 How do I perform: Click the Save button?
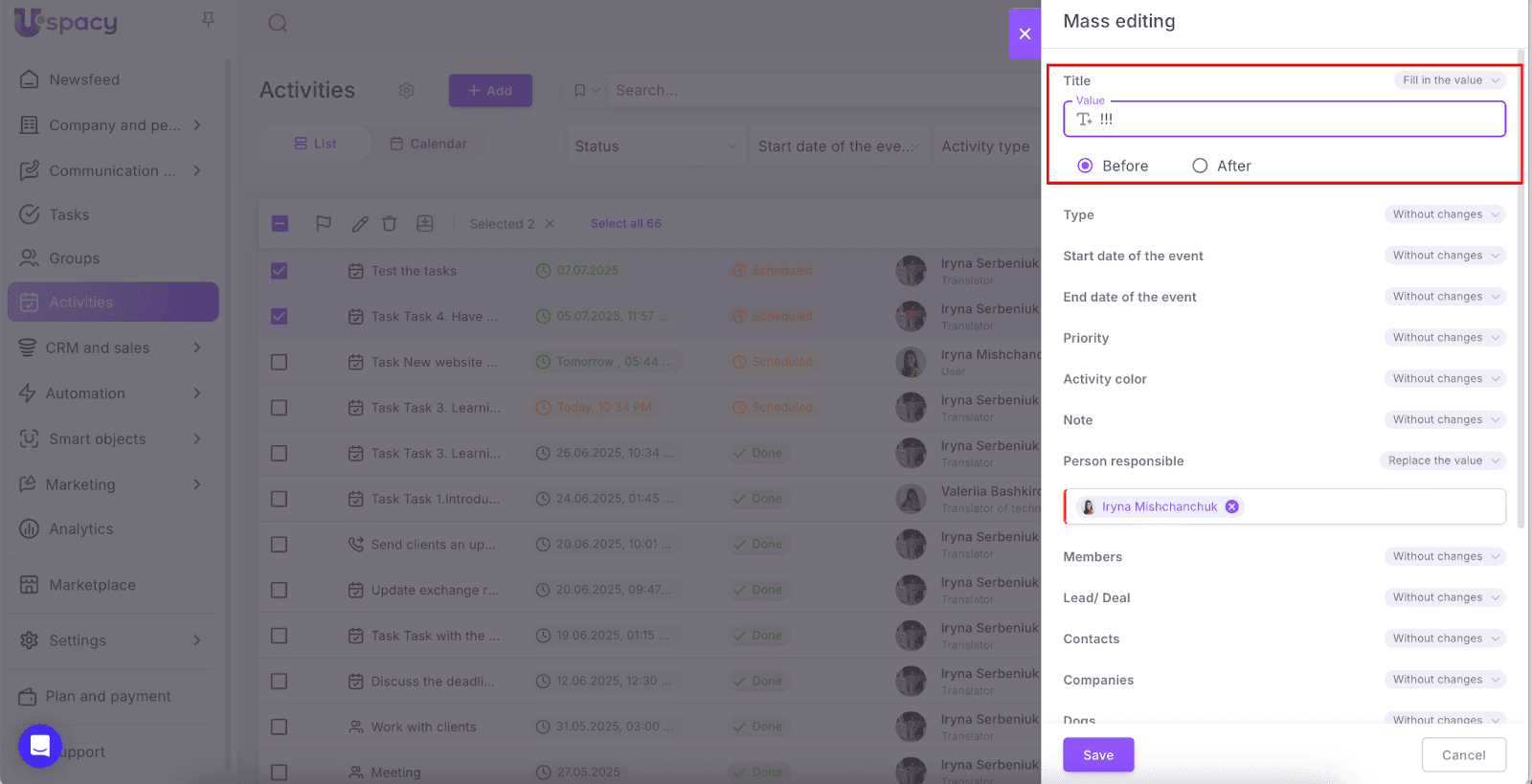(x=1098, y=755)
